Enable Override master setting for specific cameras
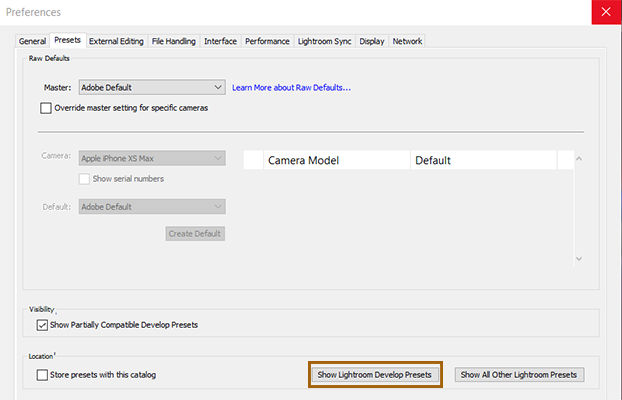This screenshot has width=622, height=400. pos(46,108)
